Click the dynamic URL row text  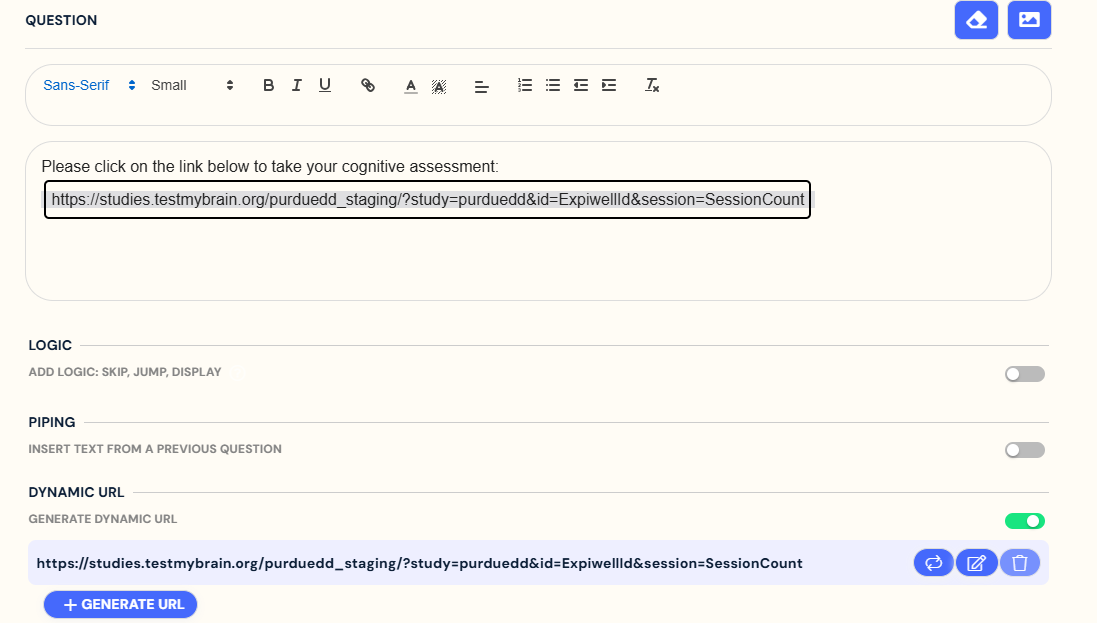419,564
